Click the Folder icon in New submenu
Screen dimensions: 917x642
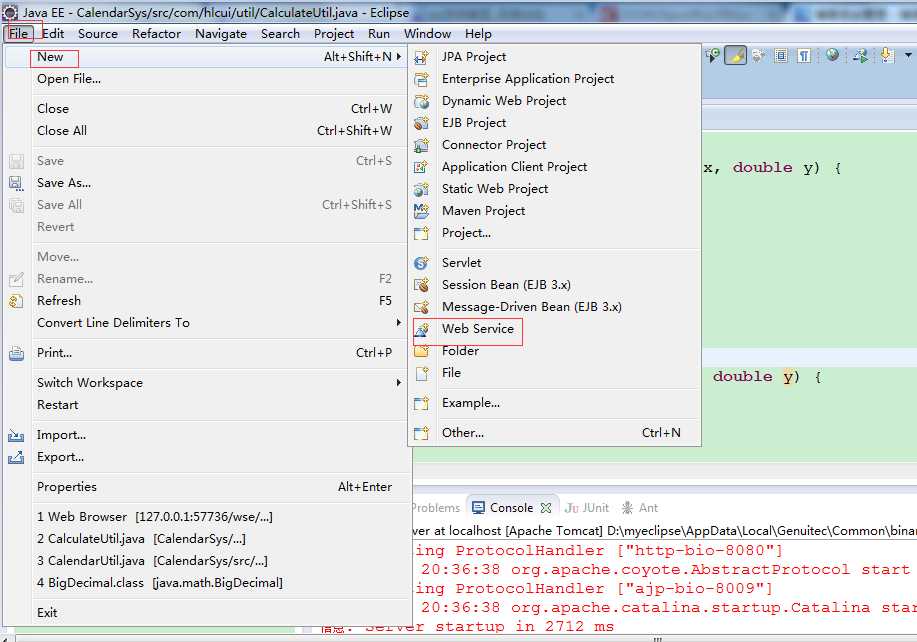421,351
